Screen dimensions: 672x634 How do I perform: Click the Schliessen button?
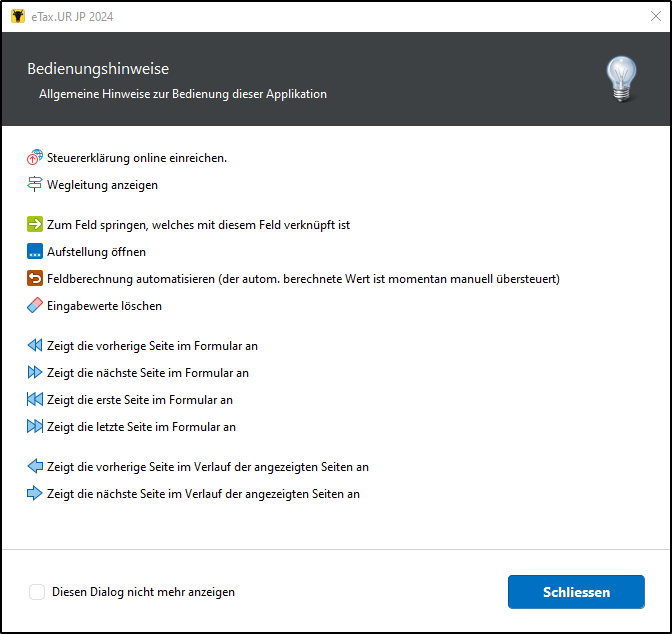(x=576, y=592)
